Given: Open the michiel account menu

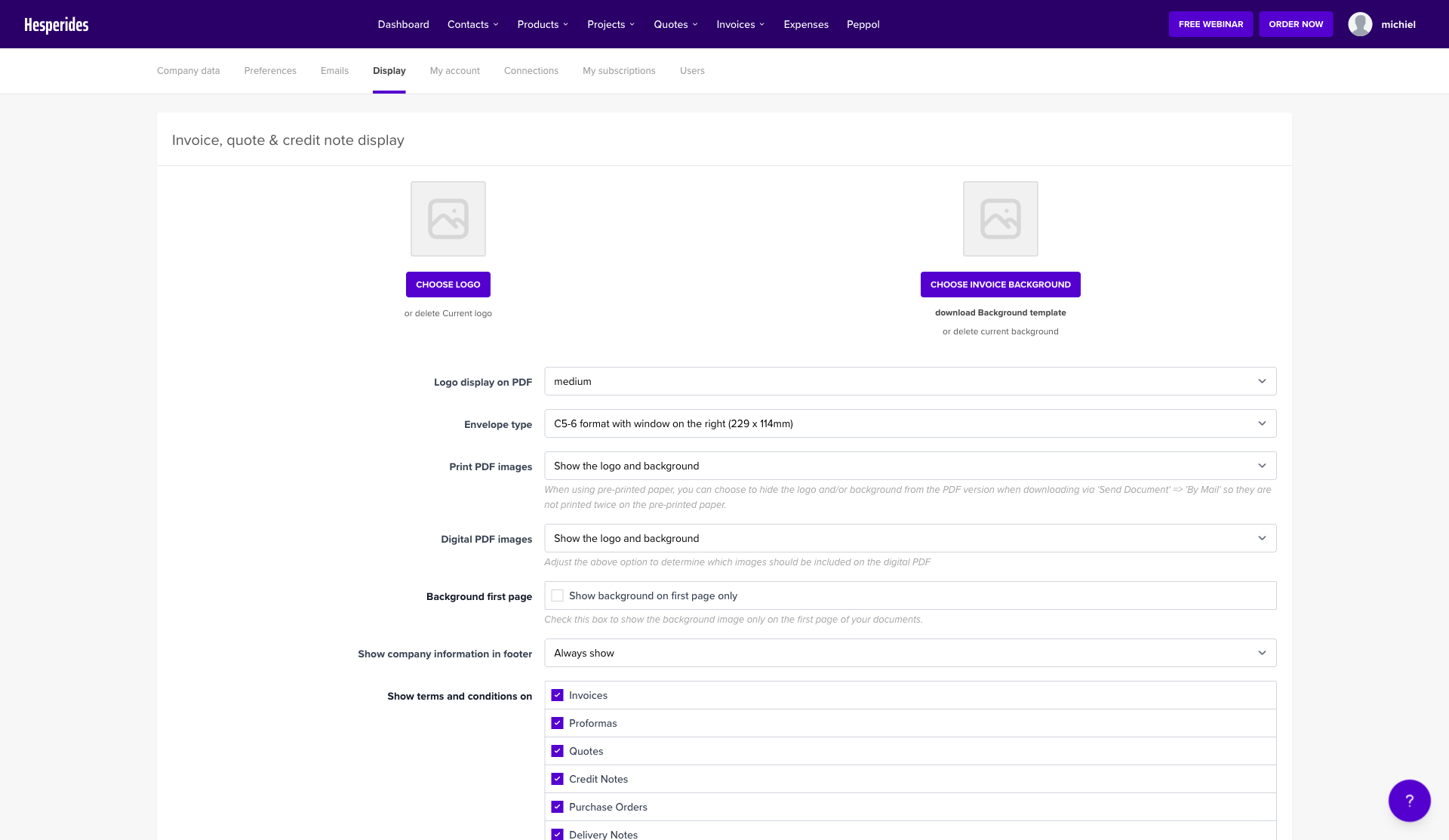Looking at the screenshot, I should pyautogui.click(x=1398, y=24).
